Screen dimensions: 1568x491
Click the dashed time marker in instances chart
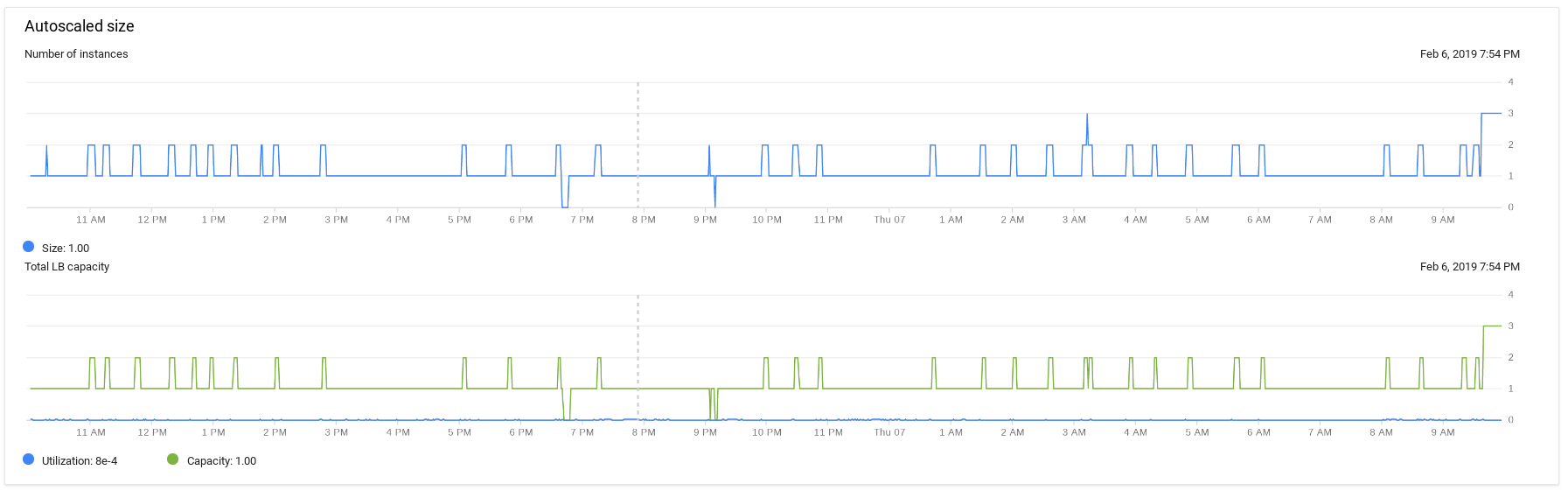638,144
